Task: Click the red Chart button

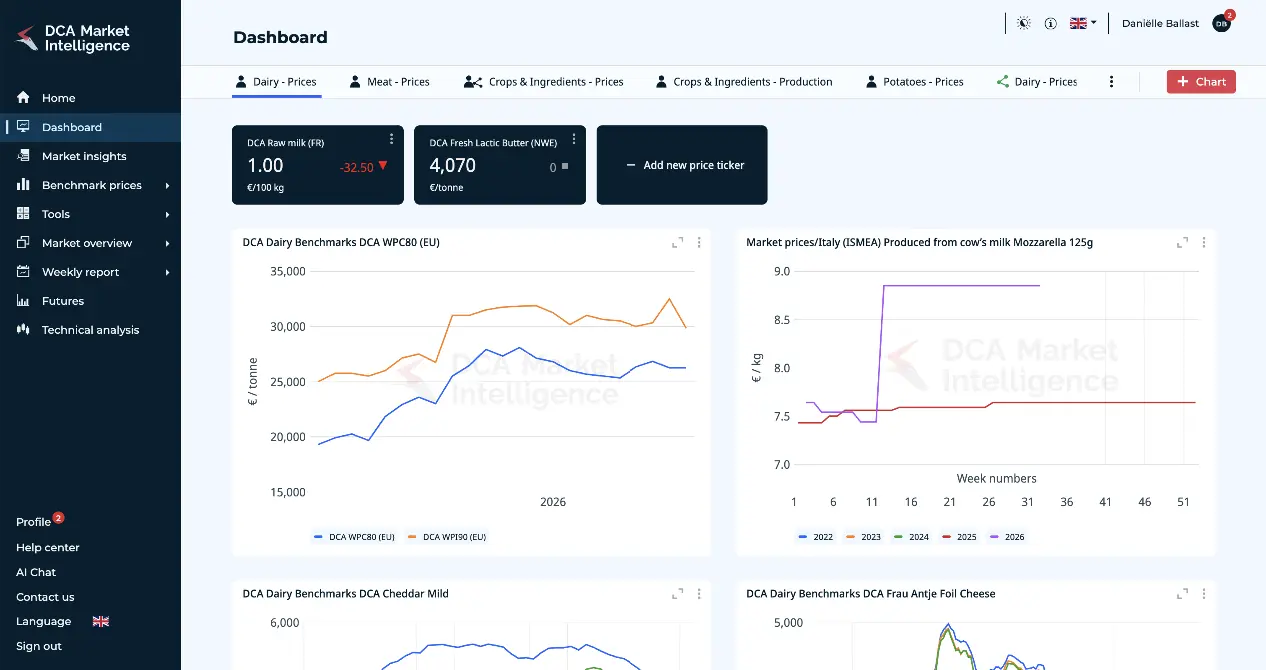Action: tap(1201, 82)
